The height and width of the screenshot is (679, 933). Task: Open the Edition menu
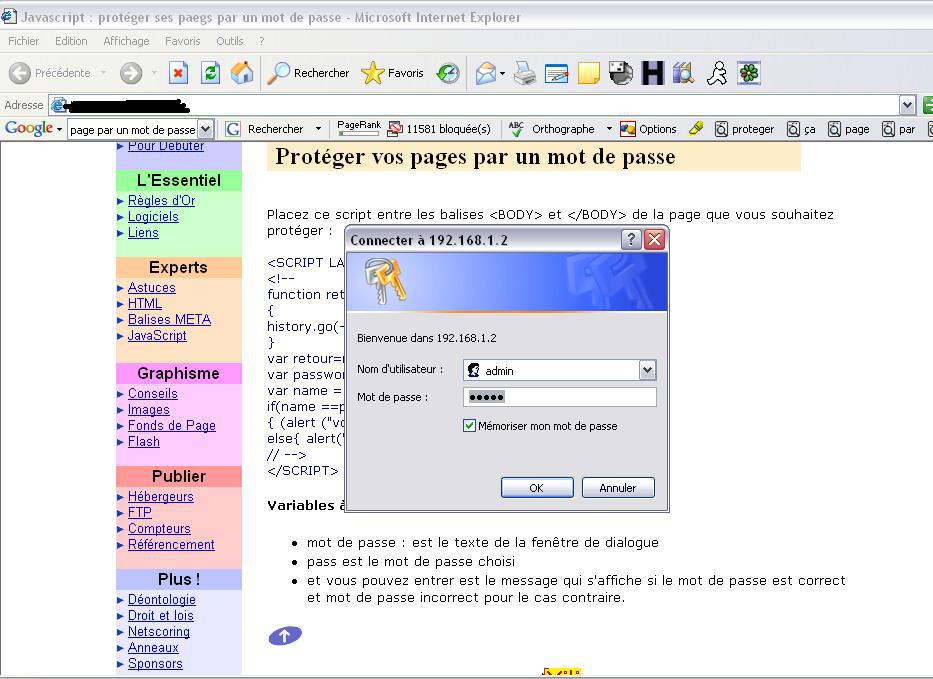coord(71,41)
